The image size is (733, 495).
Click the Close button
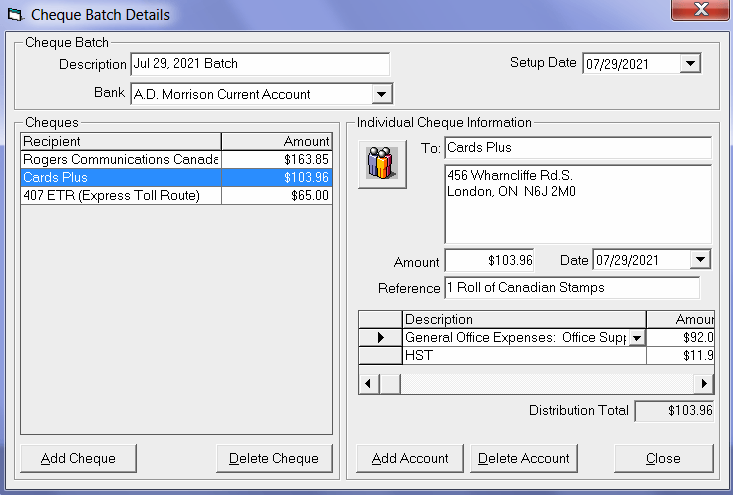(663, 458)
